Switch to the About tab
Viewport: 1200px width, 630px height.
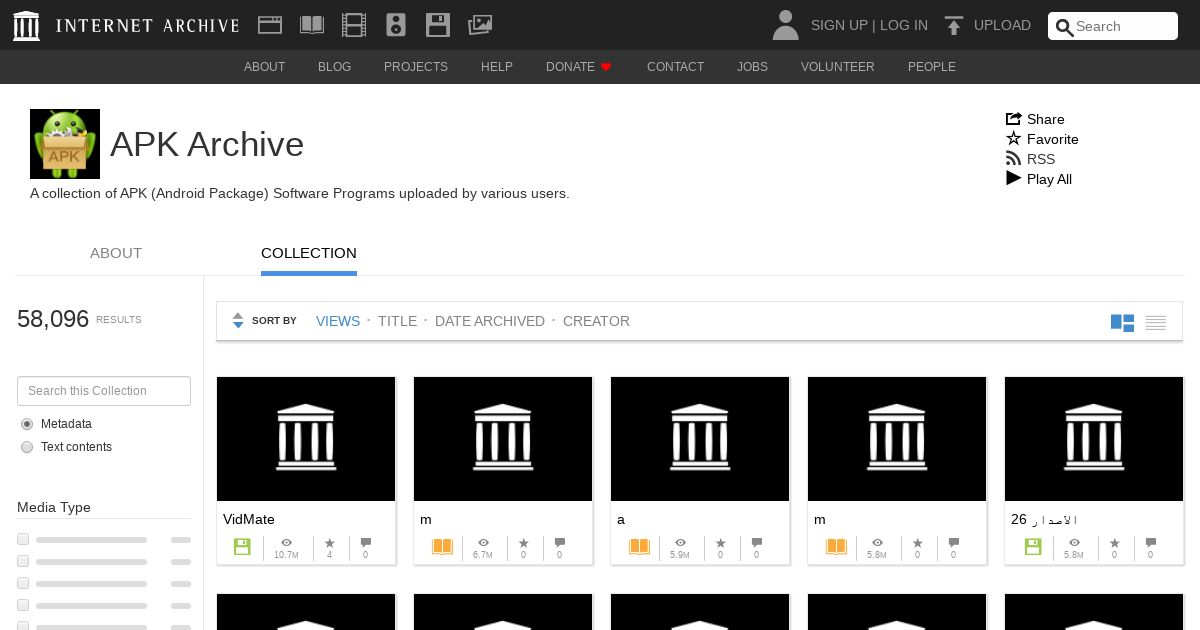pos(116,253)
